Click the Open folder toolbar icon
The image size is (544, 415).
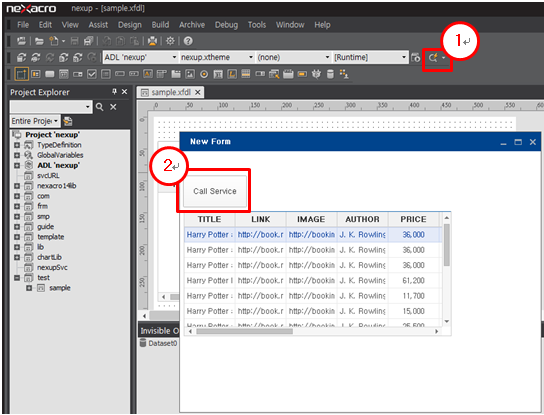[x=39, y=41]
